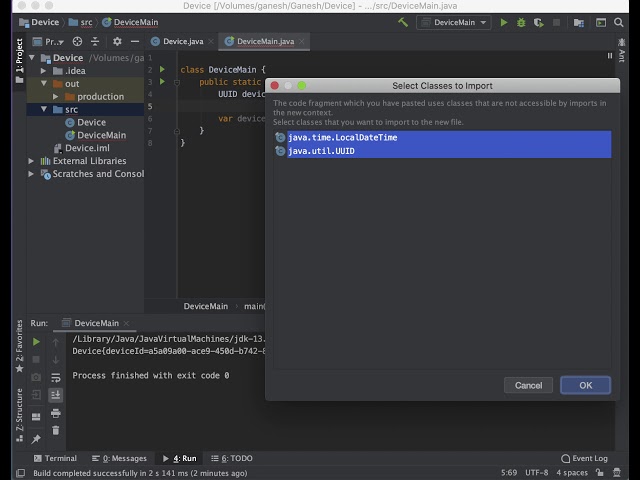Open the Event Log

point(584,458)
